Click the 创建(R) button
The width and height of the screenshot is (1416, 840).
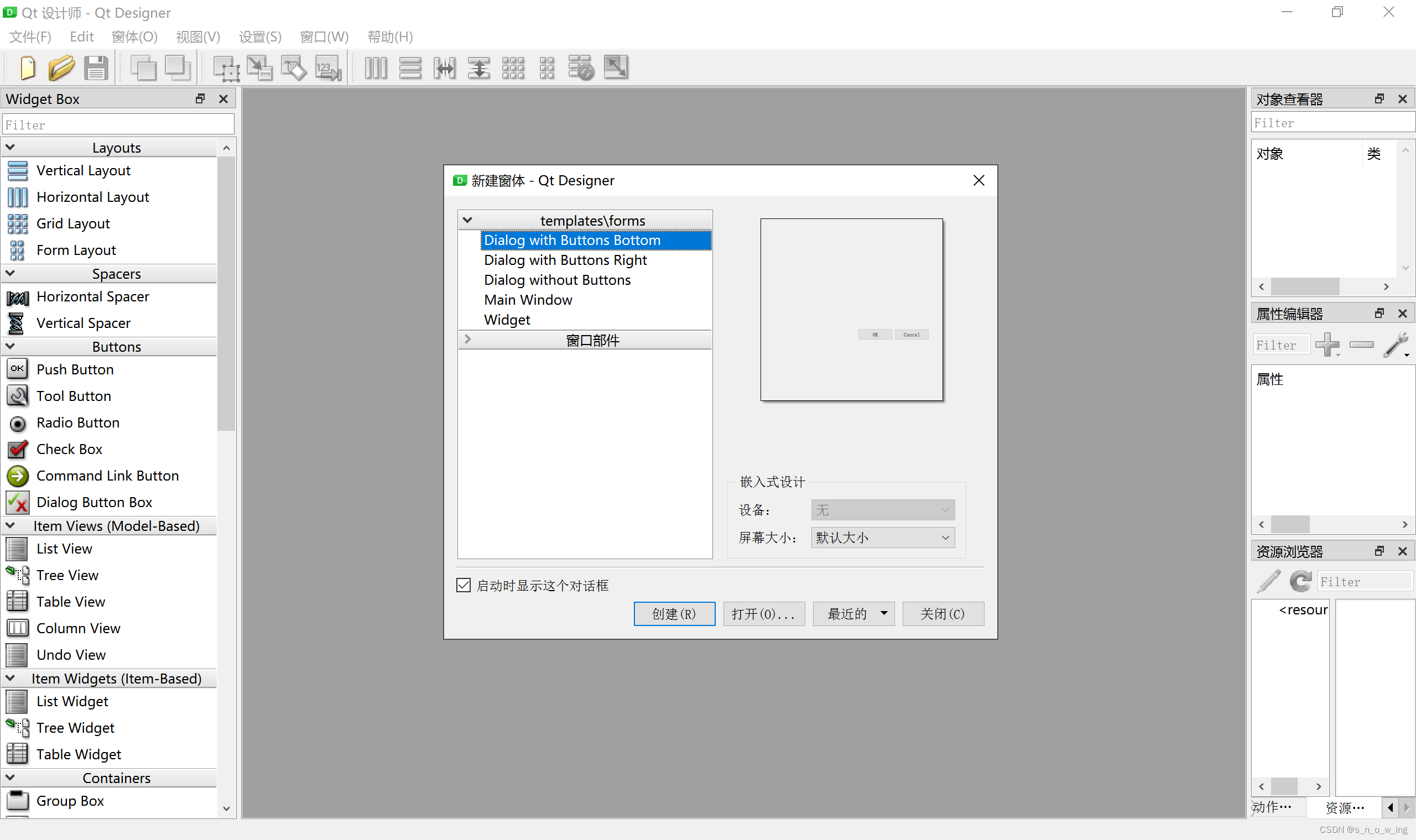tap(674, 614)
